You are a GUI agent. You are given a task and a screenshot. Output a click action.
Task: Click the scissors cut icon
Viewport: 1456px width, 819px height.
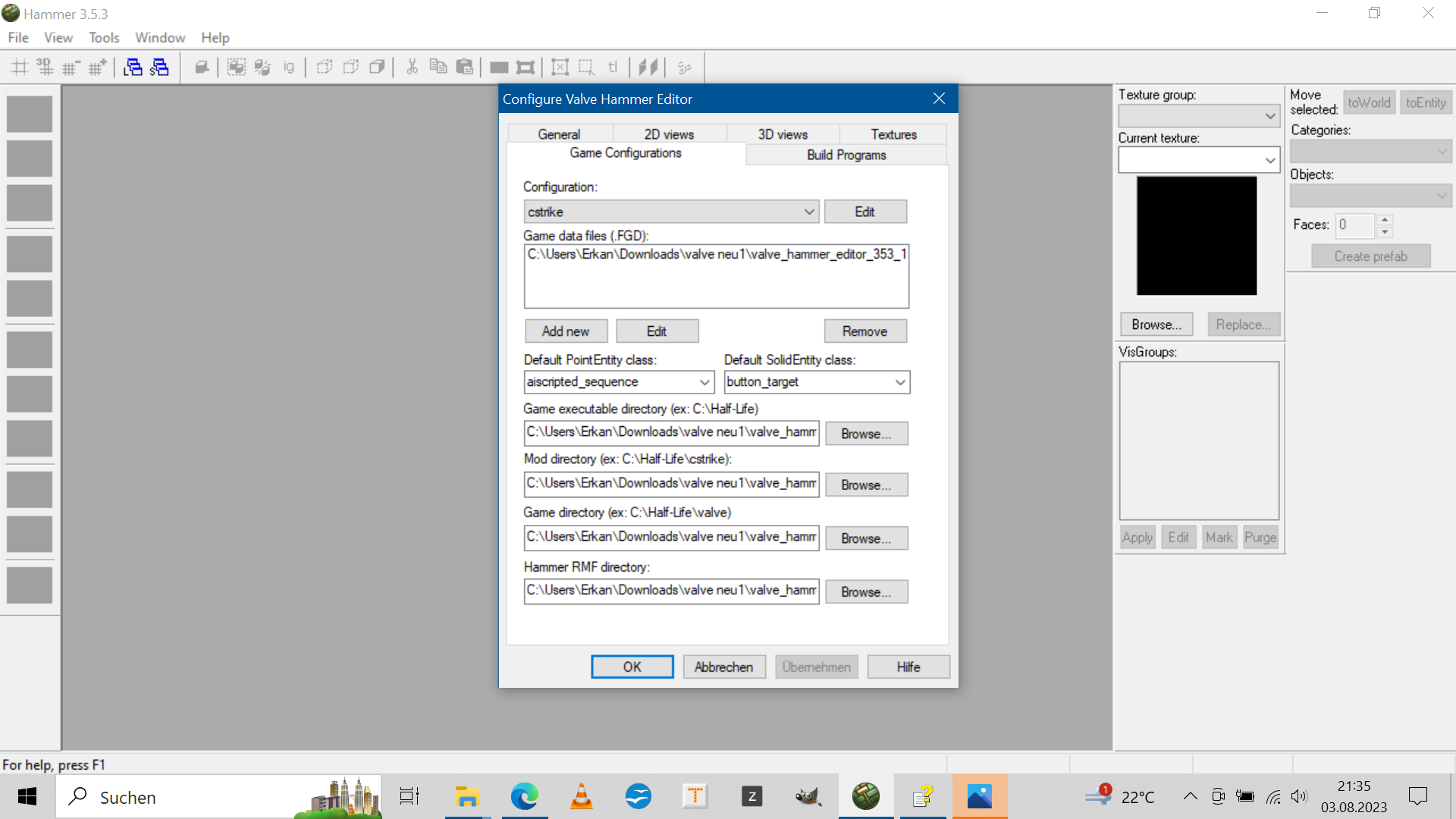click(x=412, y=67)
